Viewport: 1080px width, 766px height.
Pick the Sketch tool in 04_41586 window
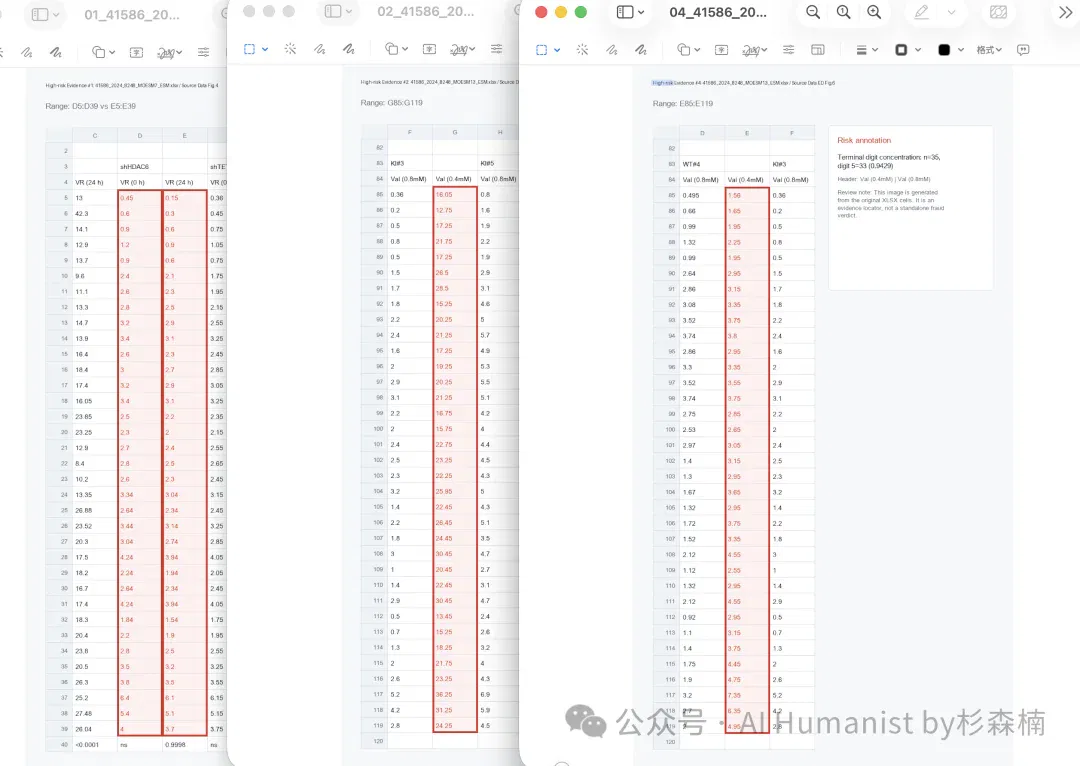point(612,50)
